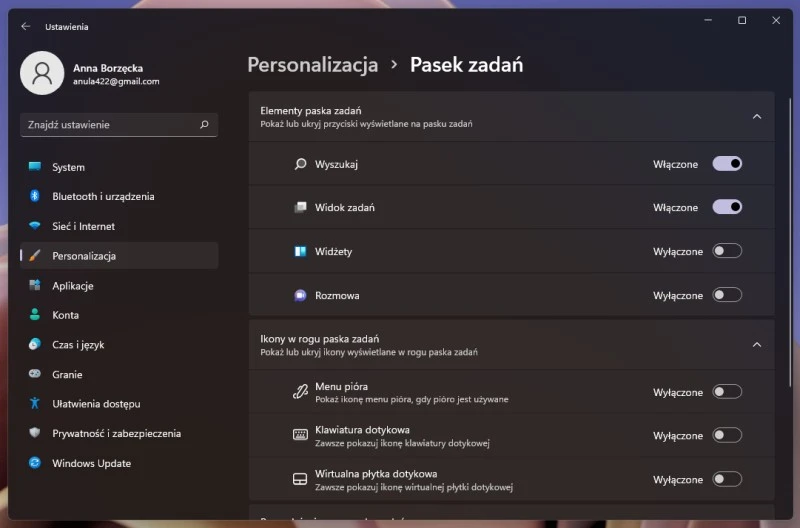Screen dimensions: 800x528
Task: Click the Granie controller icon
Action: coord(35,374)
